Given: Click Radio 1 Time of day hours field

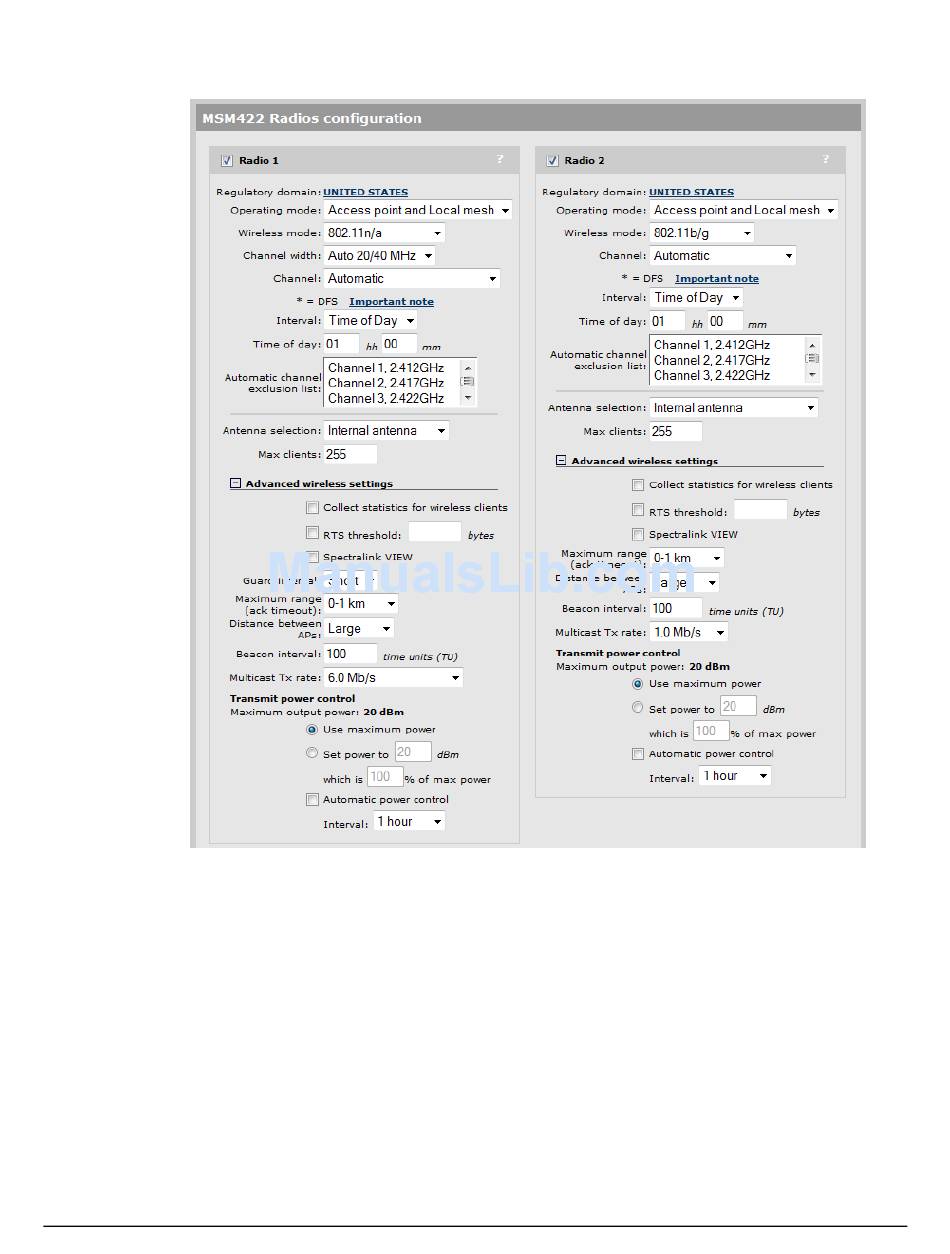Looking at the screenshot, I should click(x=341, y=344).
